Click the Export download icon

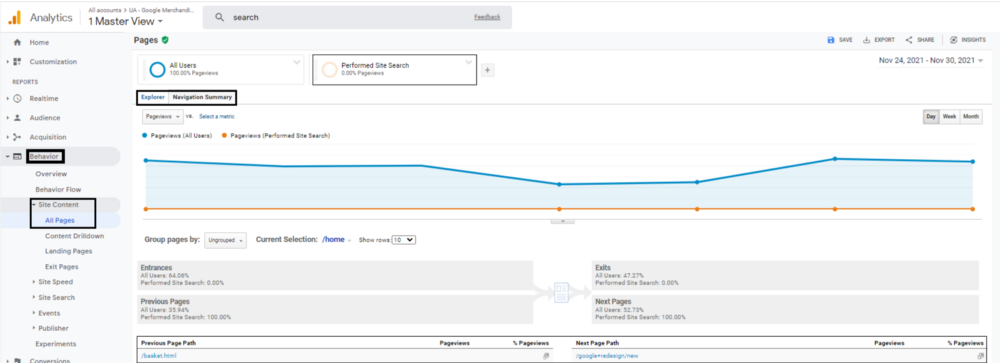(x=867, y=40)
